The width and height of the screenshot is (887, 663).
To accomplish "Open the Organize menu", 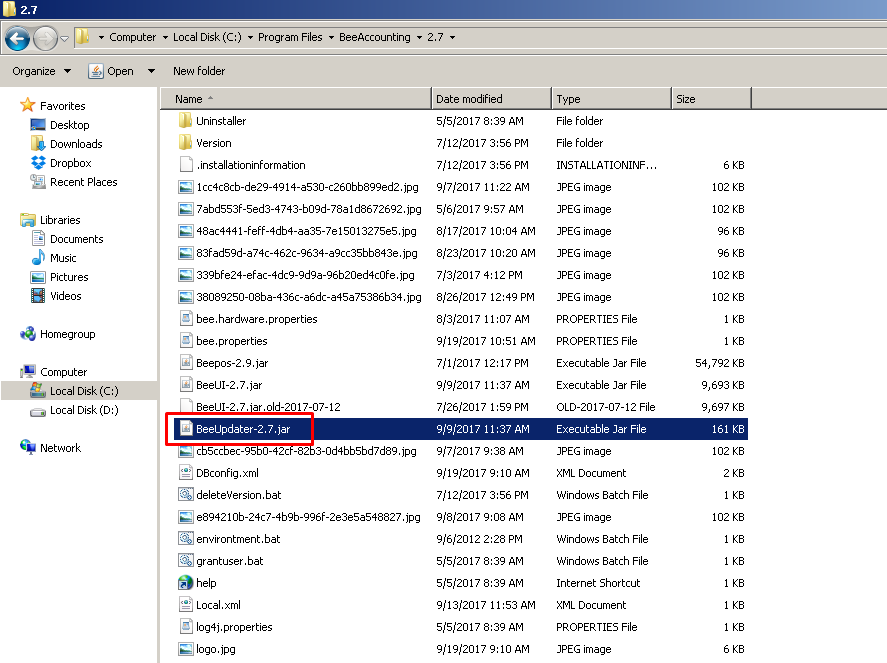I will click(x=42, y=71).
